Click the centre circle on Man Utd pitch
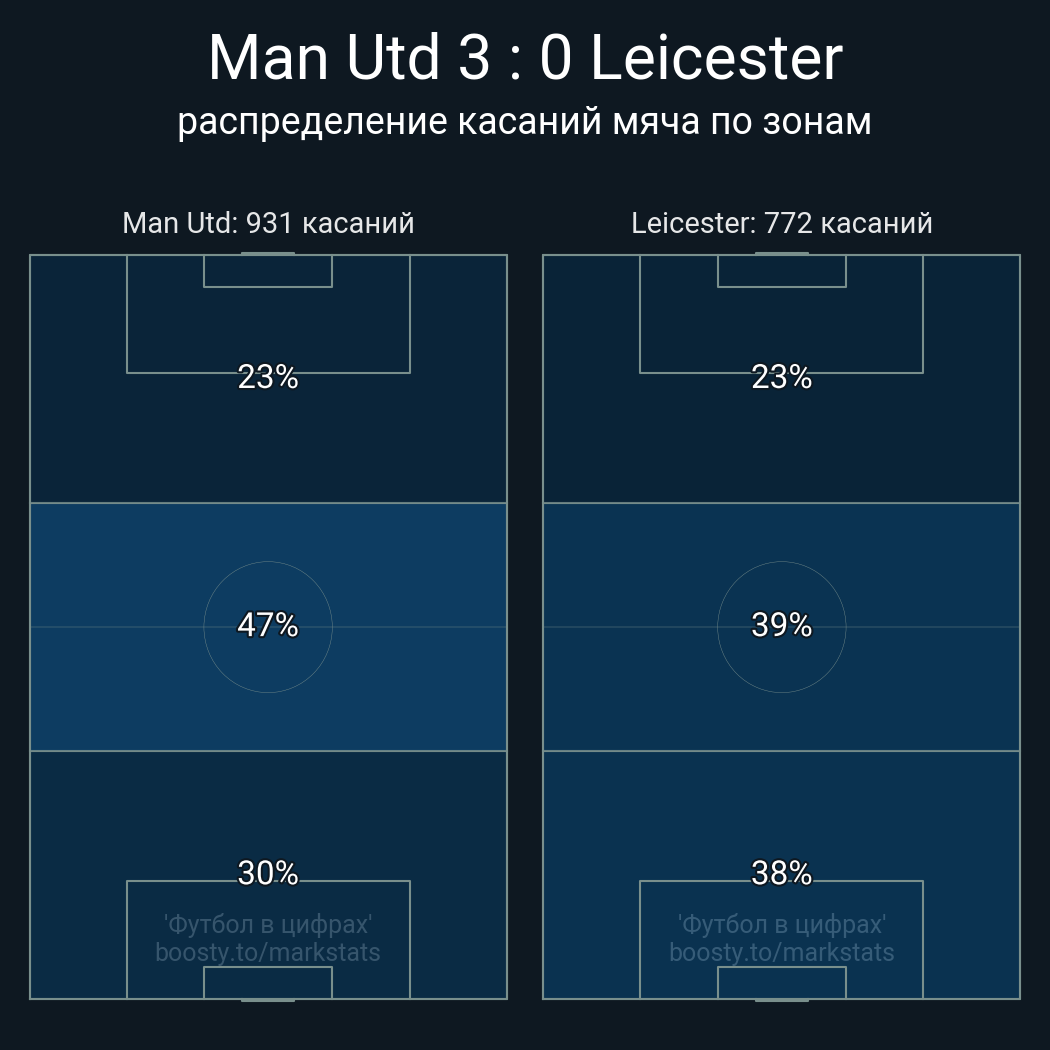Image resolution: width=1050 pixels, height=1050 pixels. 268,627
